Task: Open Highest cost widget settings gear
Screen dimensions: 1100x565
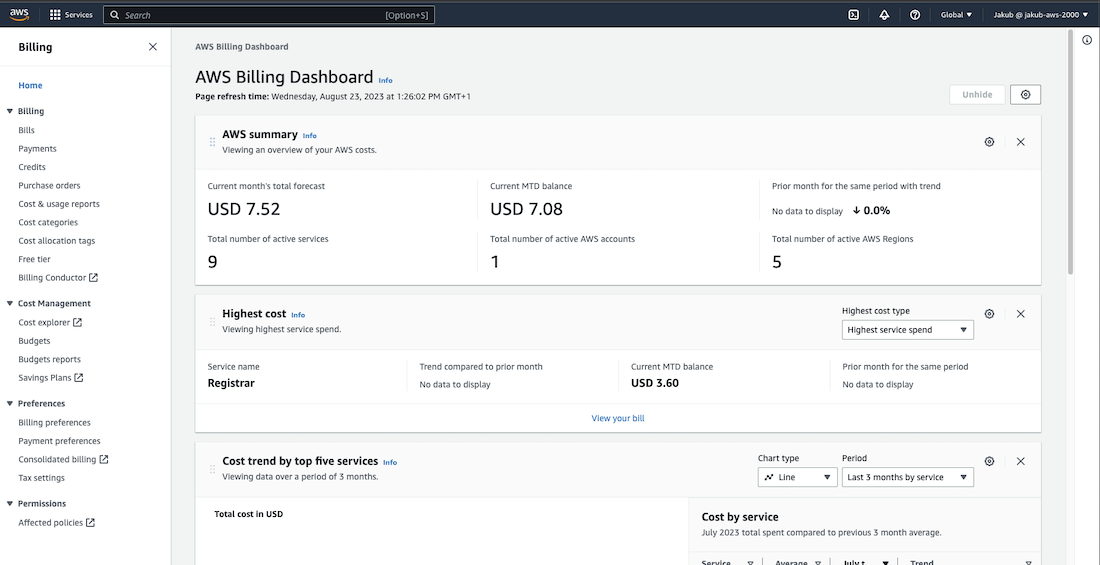Action: pyautogui.click(x=989, y=314)
